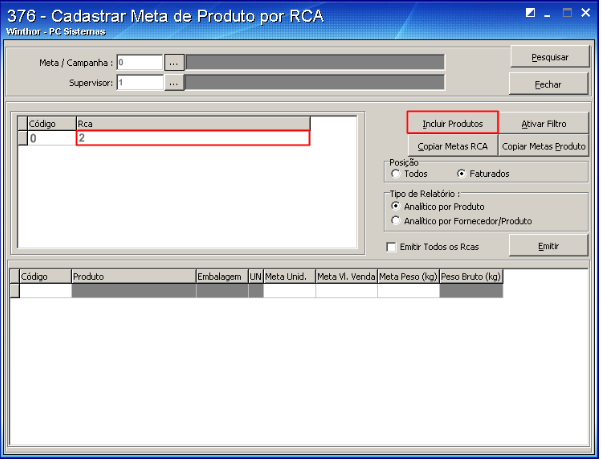Screen dimensions: 601x461
Task: Focus the Meta / Campanha code field
Action: pos(140,62)
